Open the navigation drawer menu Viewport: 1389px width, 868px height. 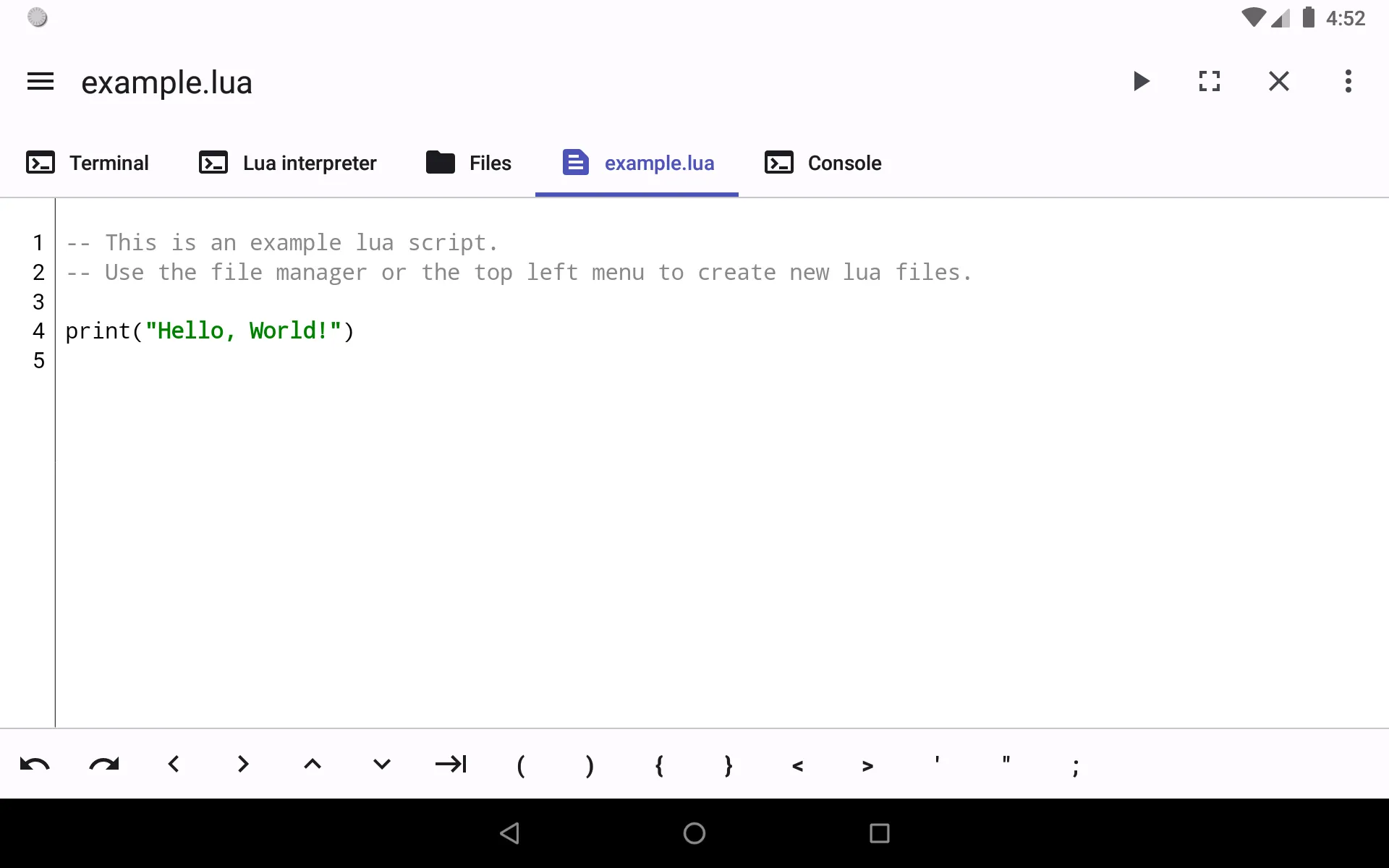point(40,81)
